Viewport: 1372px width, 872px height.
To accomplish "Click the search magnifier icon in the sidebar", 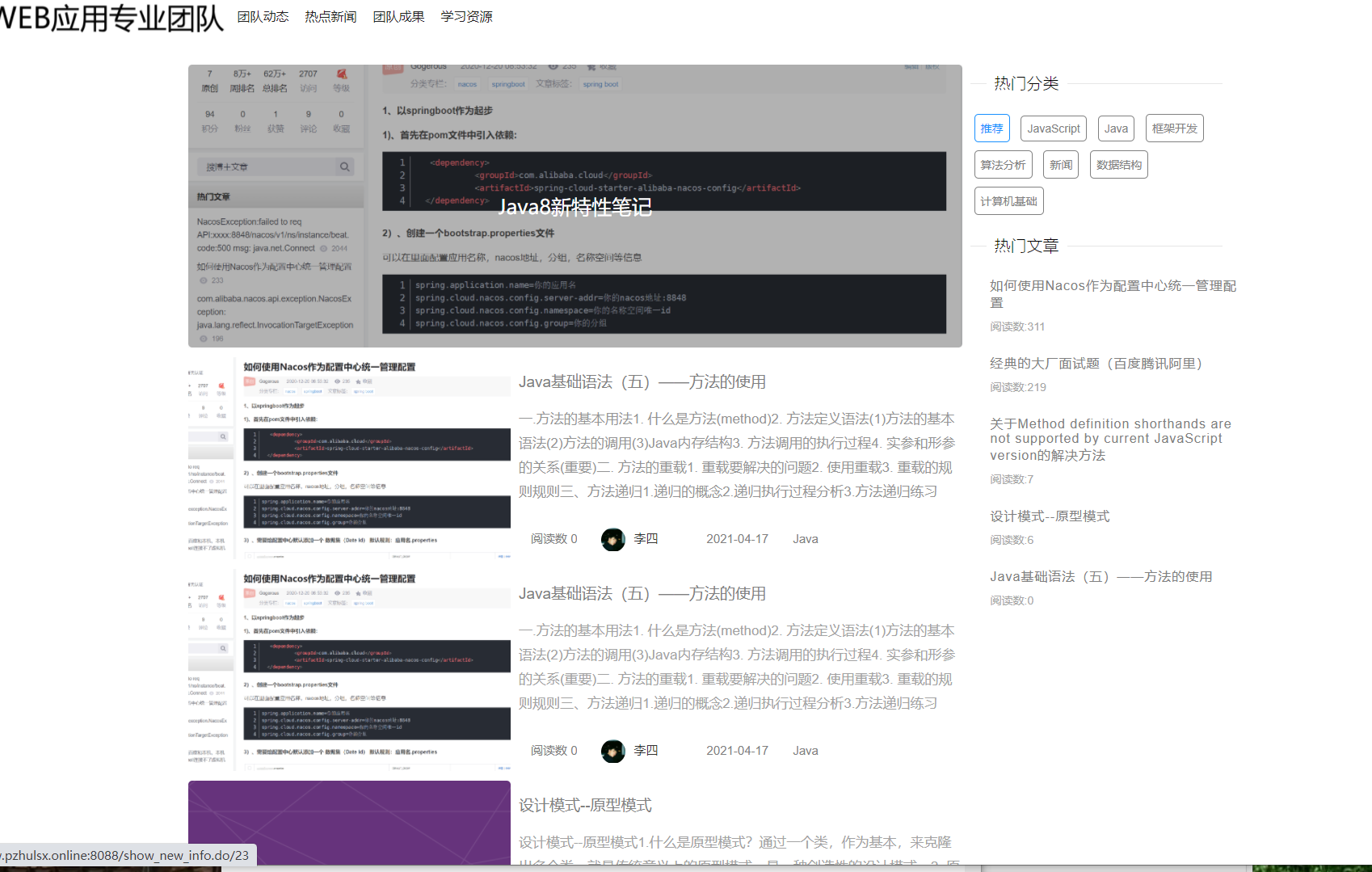I will [345, 166].
